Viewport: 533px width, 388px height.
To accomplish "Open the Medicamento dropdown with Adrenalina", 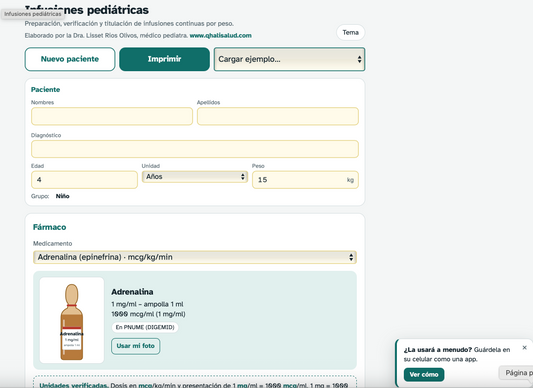I will (195, 257).
